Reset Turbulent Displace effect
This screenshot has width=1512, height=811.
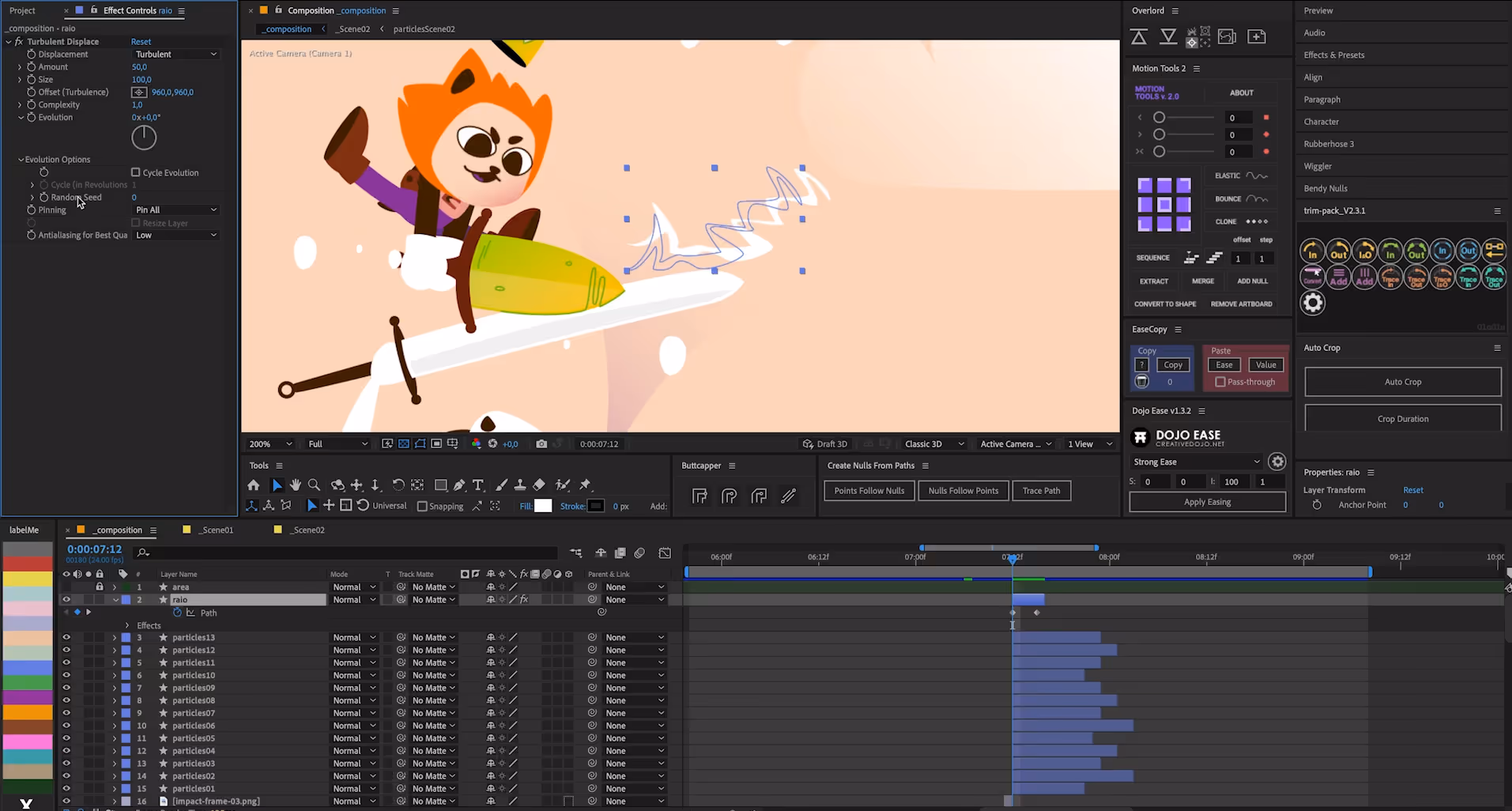coord(141,42)
